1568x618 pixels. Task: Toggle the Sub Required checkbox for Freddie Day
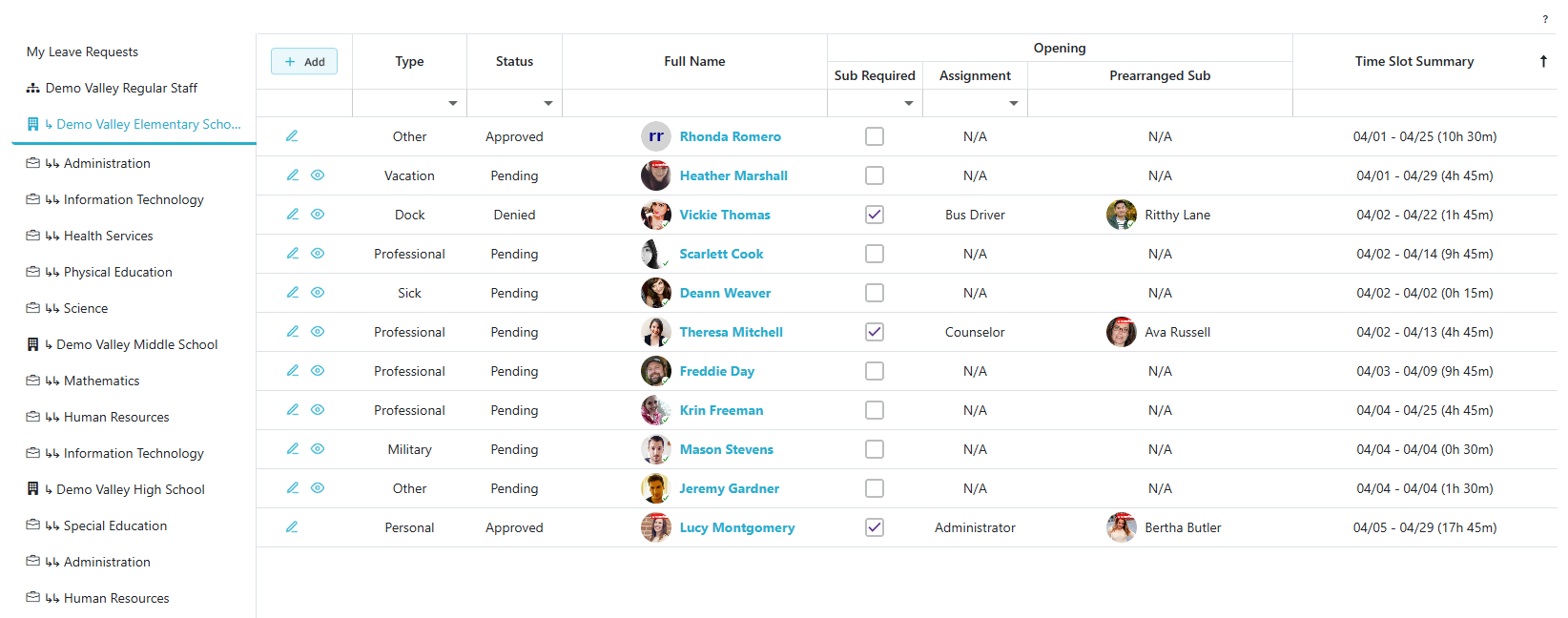875,371
